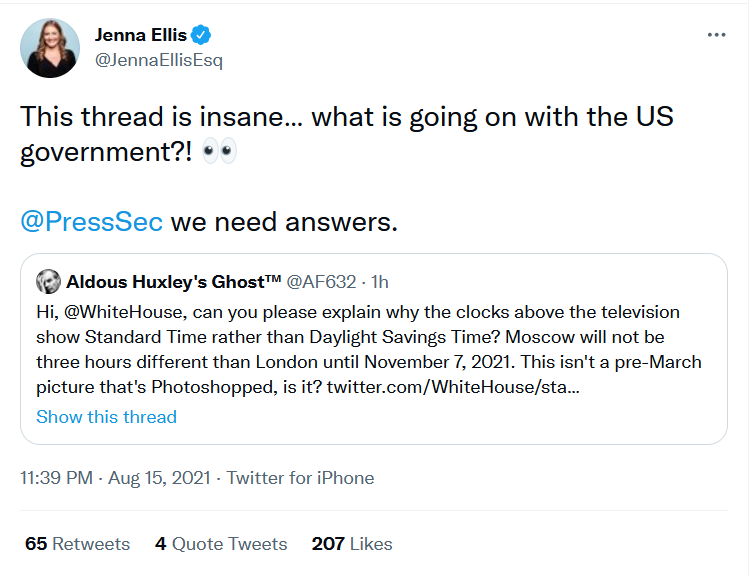
Task: Click the quoted tweet body text
Action: 369,349
